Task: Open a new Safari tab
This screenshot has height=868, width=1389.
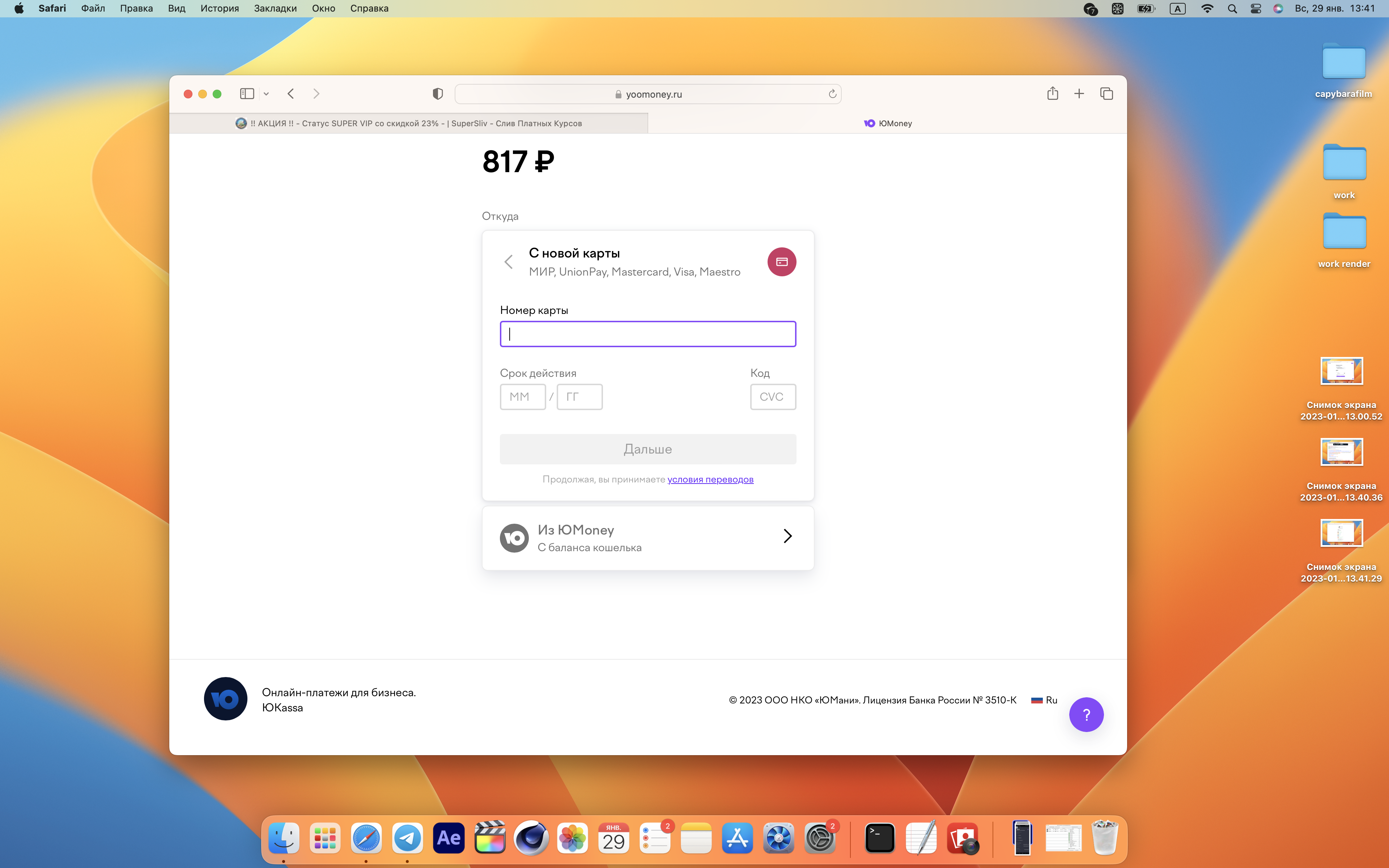Action: pyautogui.click(x=1079, y=94)
